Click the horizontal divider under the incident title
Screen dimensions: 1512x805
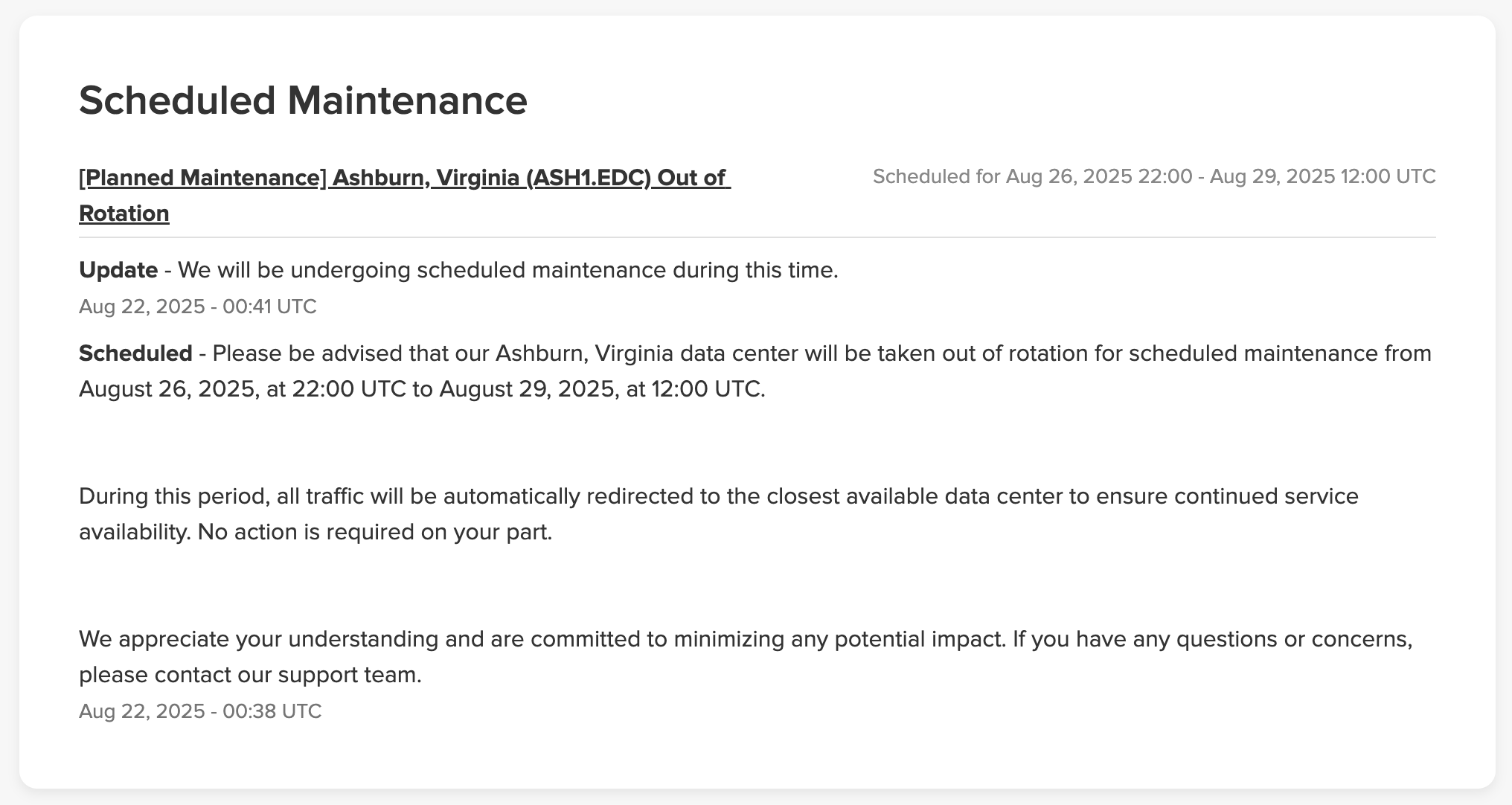coord(757,237)
